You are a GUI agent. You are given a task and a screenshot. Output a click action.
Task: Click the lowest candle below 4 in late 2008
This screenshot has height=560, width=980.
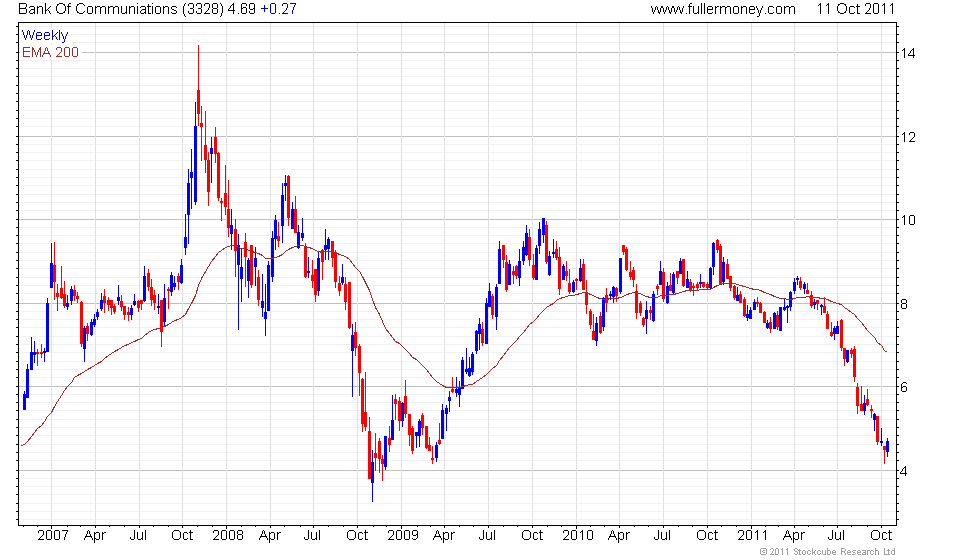[372, 475]
